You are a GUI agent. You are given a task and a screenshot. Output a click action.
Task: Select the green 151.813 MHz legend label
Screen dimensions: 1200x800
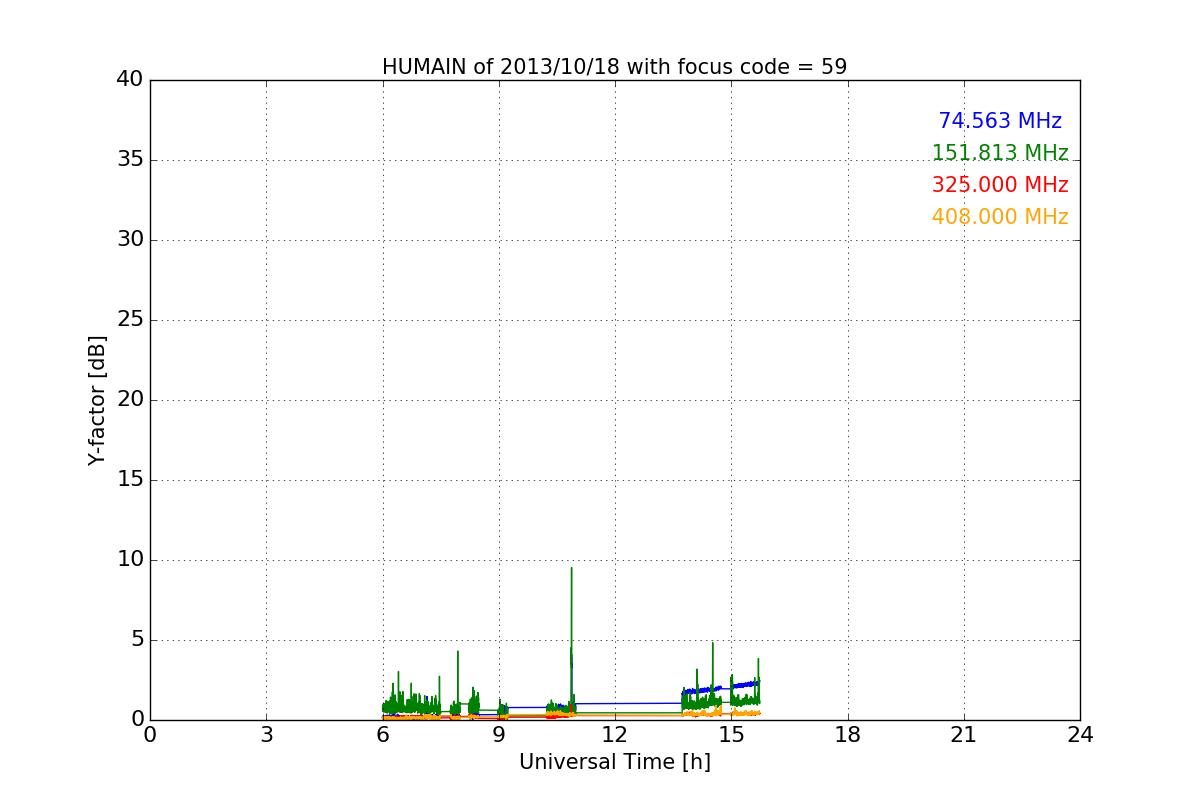1000,153
